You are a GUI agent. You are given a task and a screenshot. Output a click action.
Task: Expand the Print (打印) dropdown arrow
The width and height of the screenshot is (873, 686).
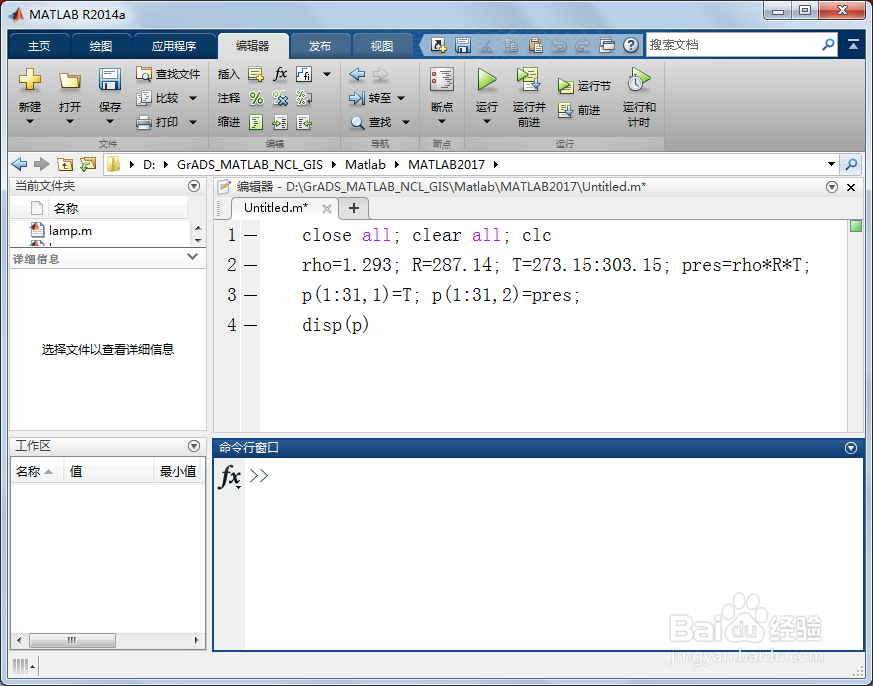click(x=193, y=122)
